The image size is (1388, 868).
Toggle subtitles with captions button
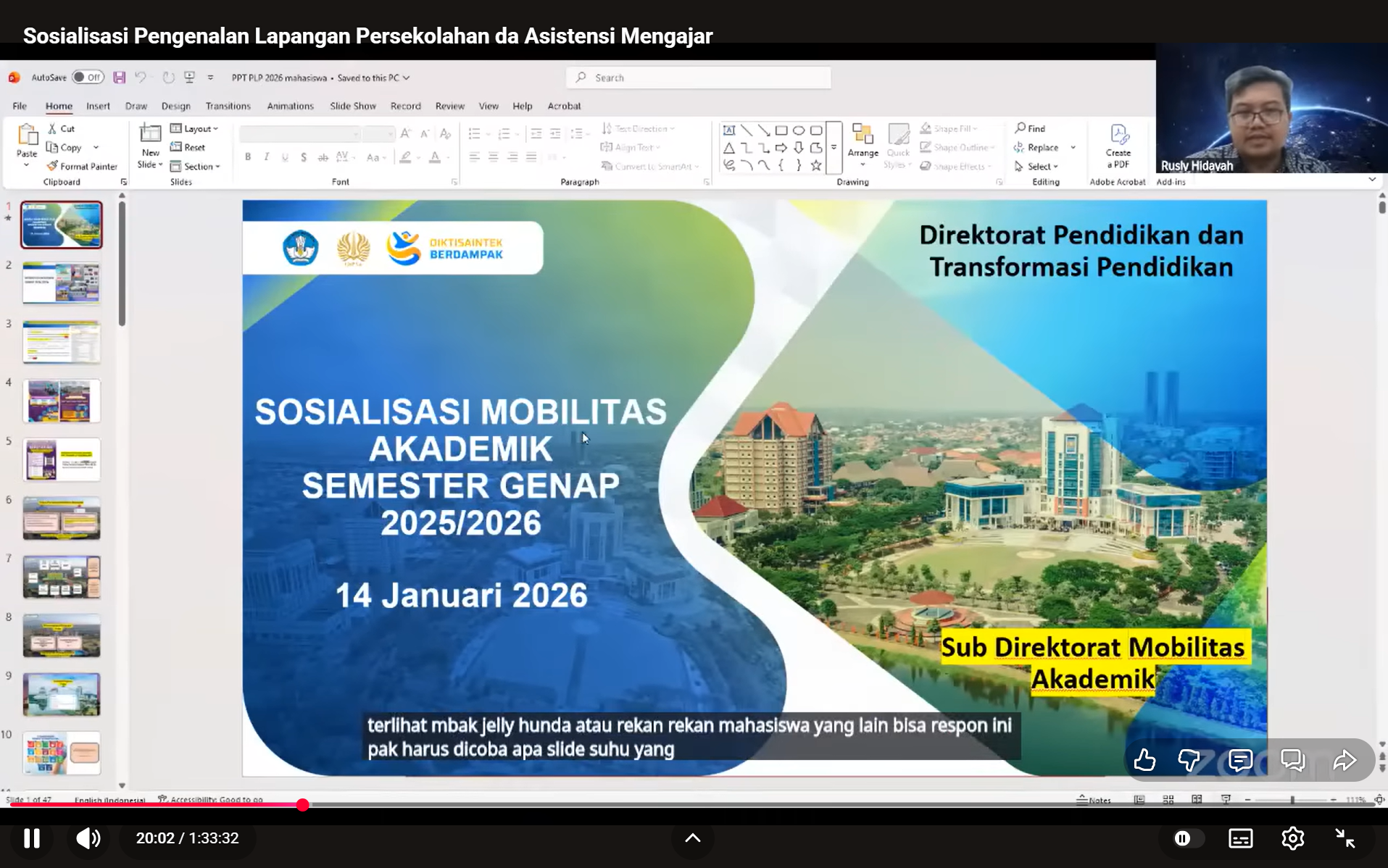[x=1240, y=838]
